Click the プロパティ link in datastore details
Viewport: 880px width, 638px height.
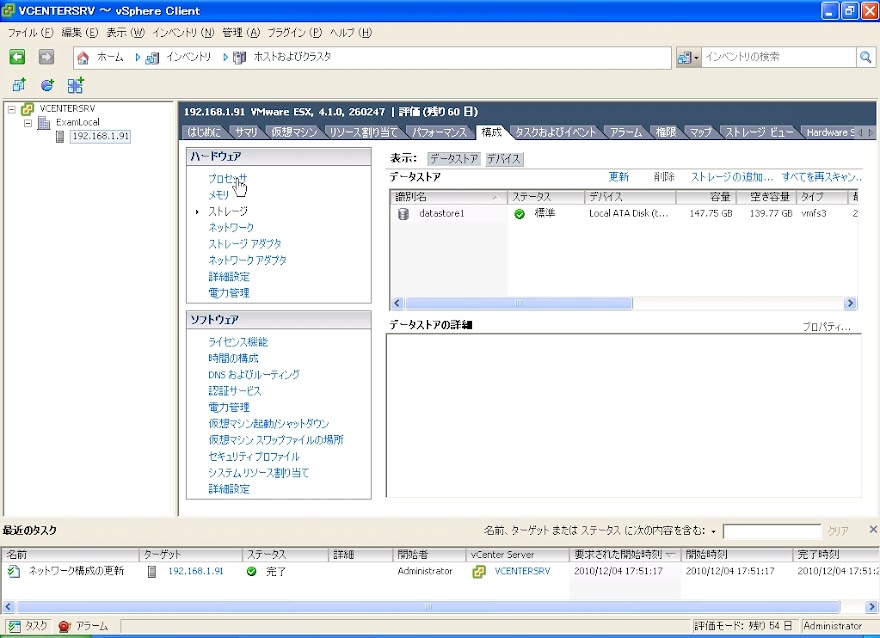(x=826, y=327)
